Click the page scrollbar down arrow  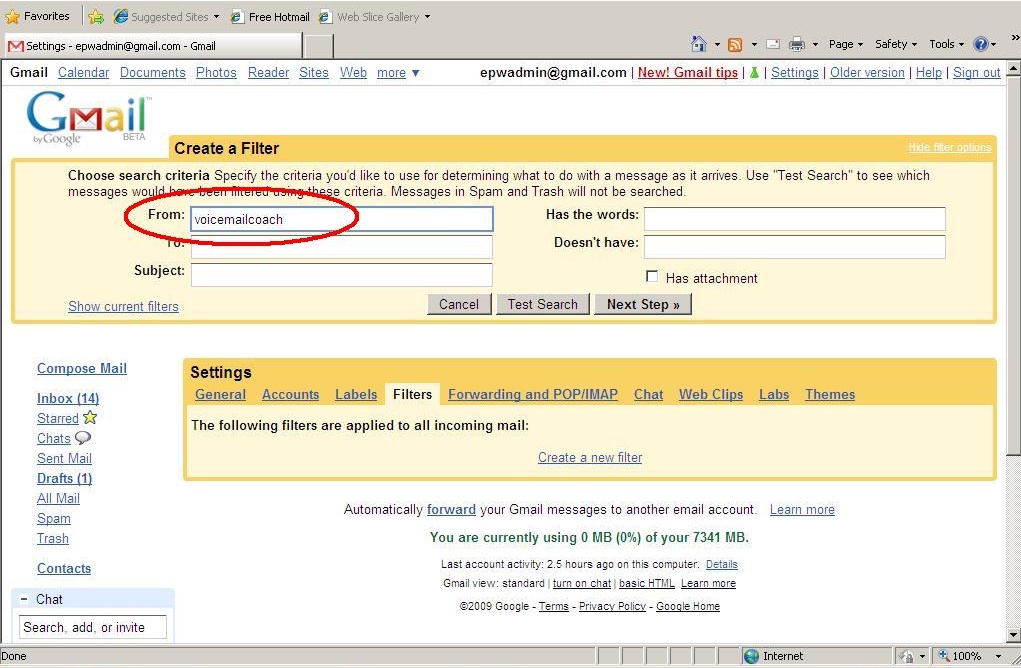coord(1013,635)
